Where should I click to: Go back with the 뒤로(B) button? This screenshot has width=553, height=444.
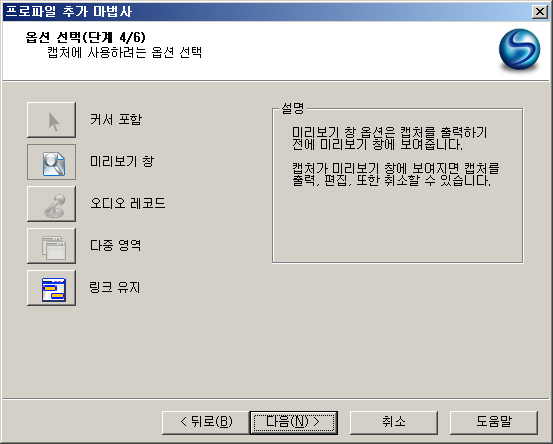pyautogui.click(x=206, y=422)
